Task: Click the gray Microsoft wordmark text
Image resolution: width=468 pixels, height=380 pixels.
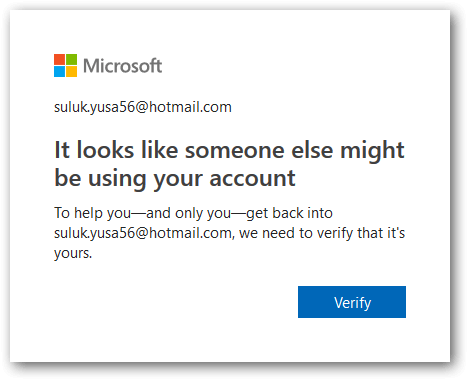Action: coord(122,66)
